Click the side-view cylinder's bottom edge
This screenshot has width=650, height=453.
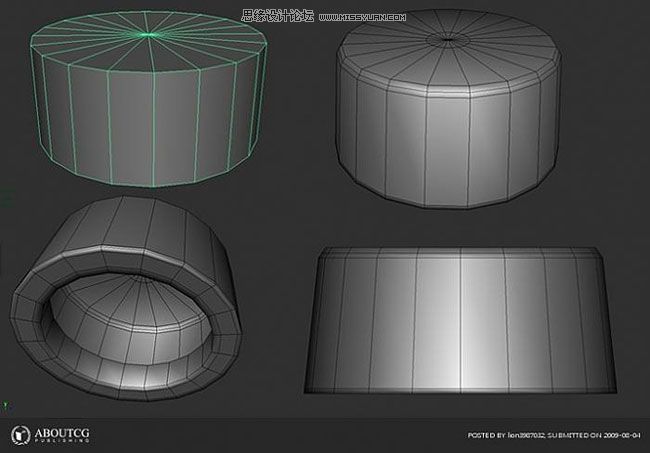tap(460, 392)
